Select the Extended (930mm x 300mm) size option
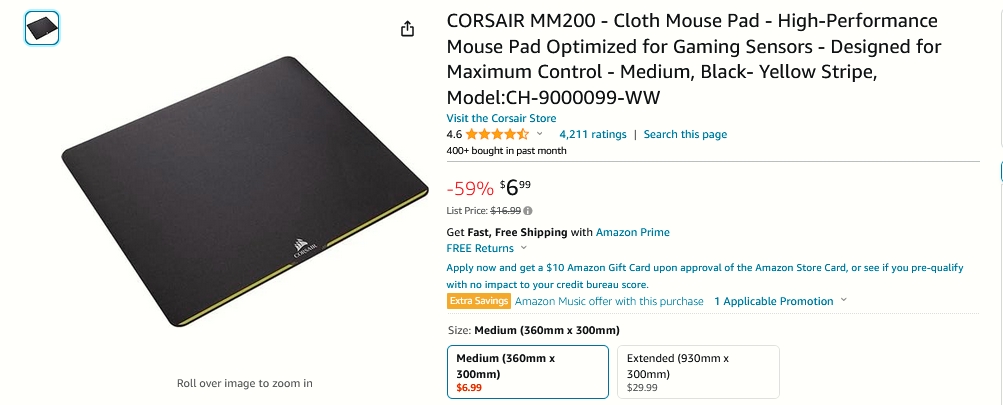Viewport: 1003px width, 405px height. pos(699,372)
